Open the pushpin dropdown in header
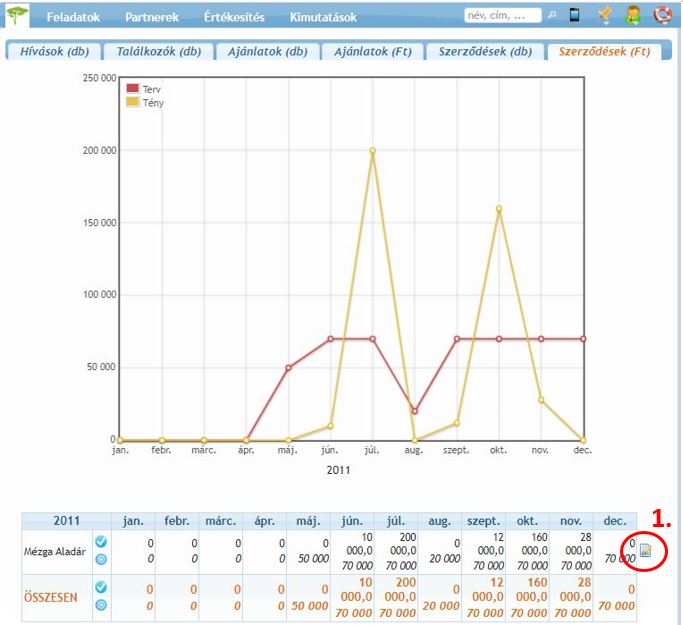Viewport: 683px width, 625px height. pyautogui.click(x=604, y=15)
